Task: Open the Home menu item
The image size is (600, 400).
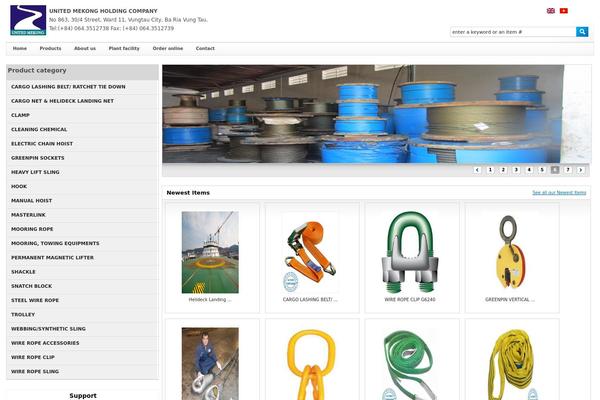Action: tap(20, 49)
